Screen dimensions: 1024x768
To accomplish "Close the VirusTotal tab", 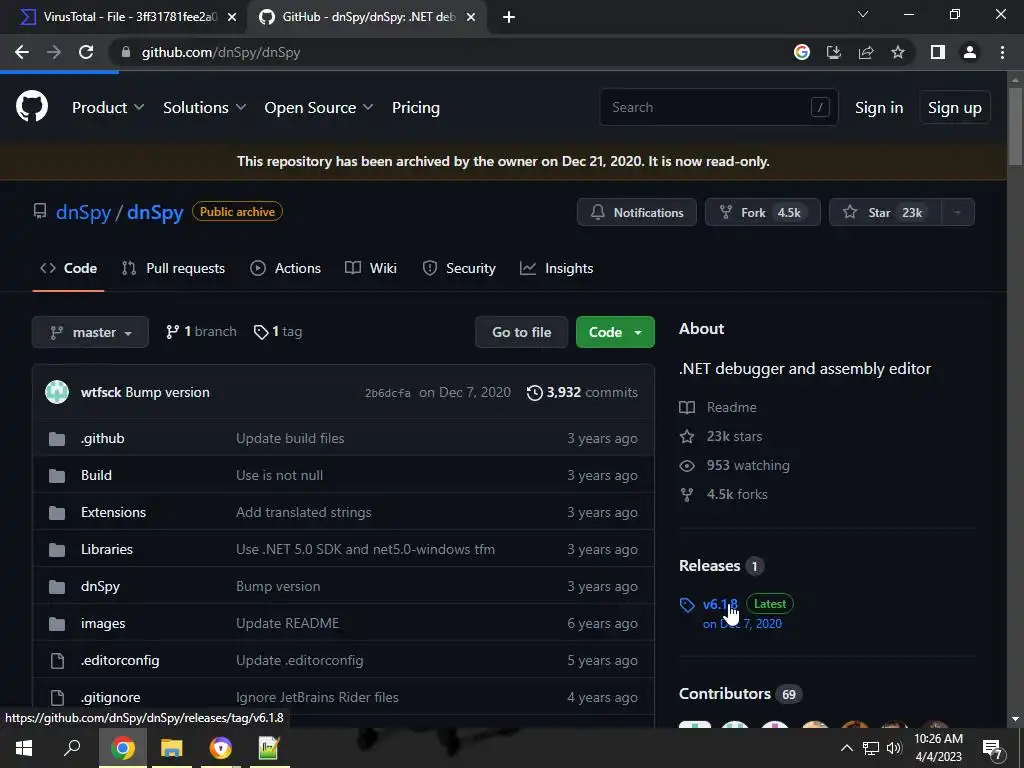I will pyautogui.click(x=232, y=17).
